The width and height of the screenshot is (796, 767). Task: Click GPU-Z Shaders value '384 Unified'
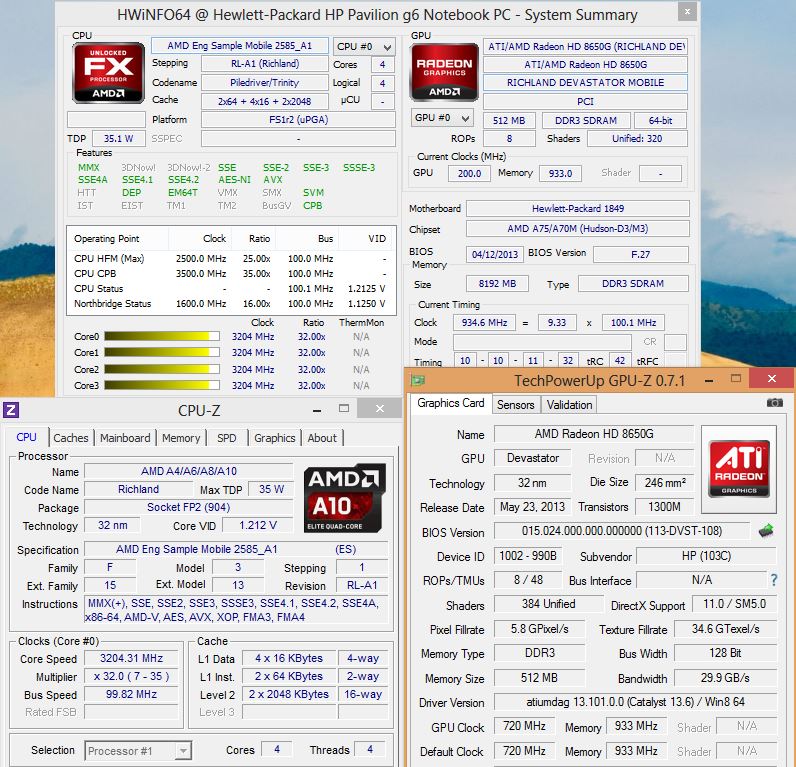pyautogui.click(x=548, y=604)
